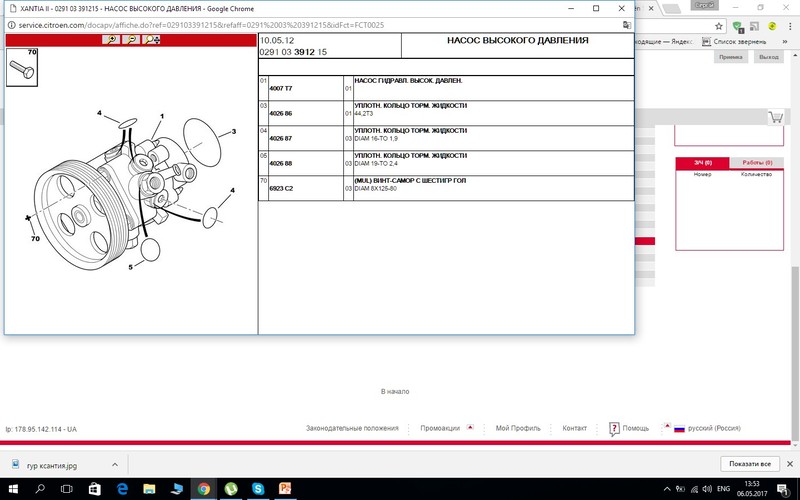Select the bolt thumbnail numbered 70
This screenshot has width=800, height=500.
(21, 67)
